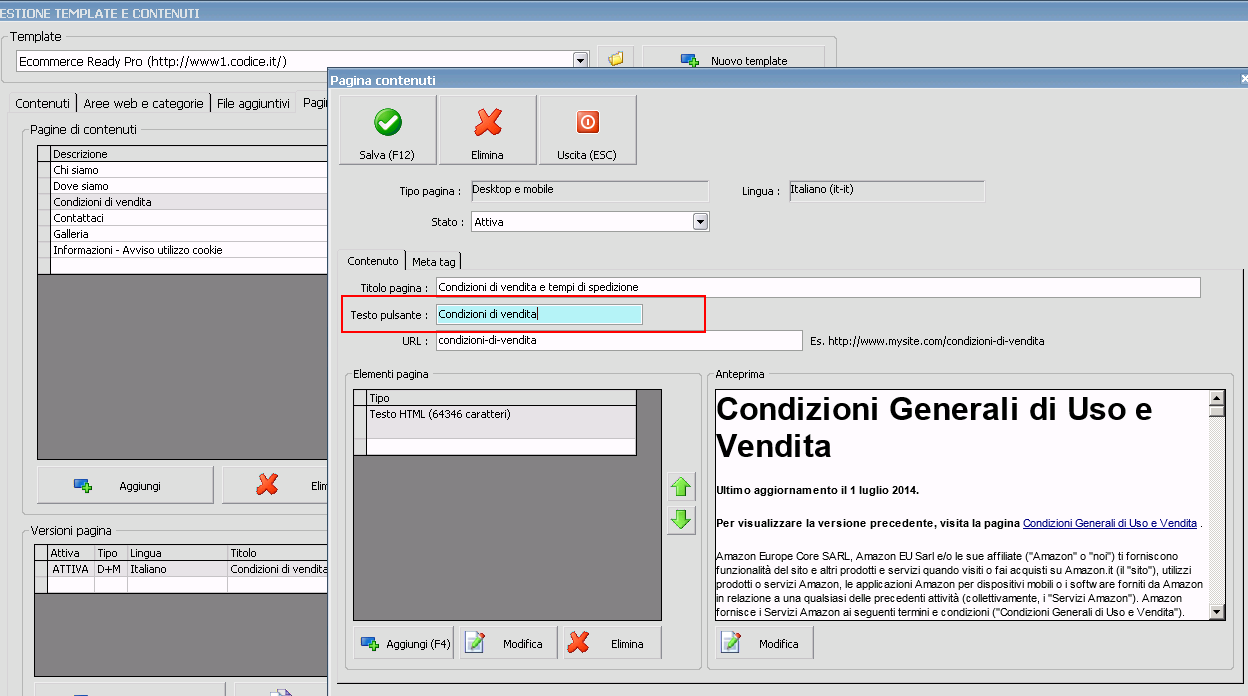
Task: Click the Lingua field Italiano (it-it)
Action: [x=885, y=190]
